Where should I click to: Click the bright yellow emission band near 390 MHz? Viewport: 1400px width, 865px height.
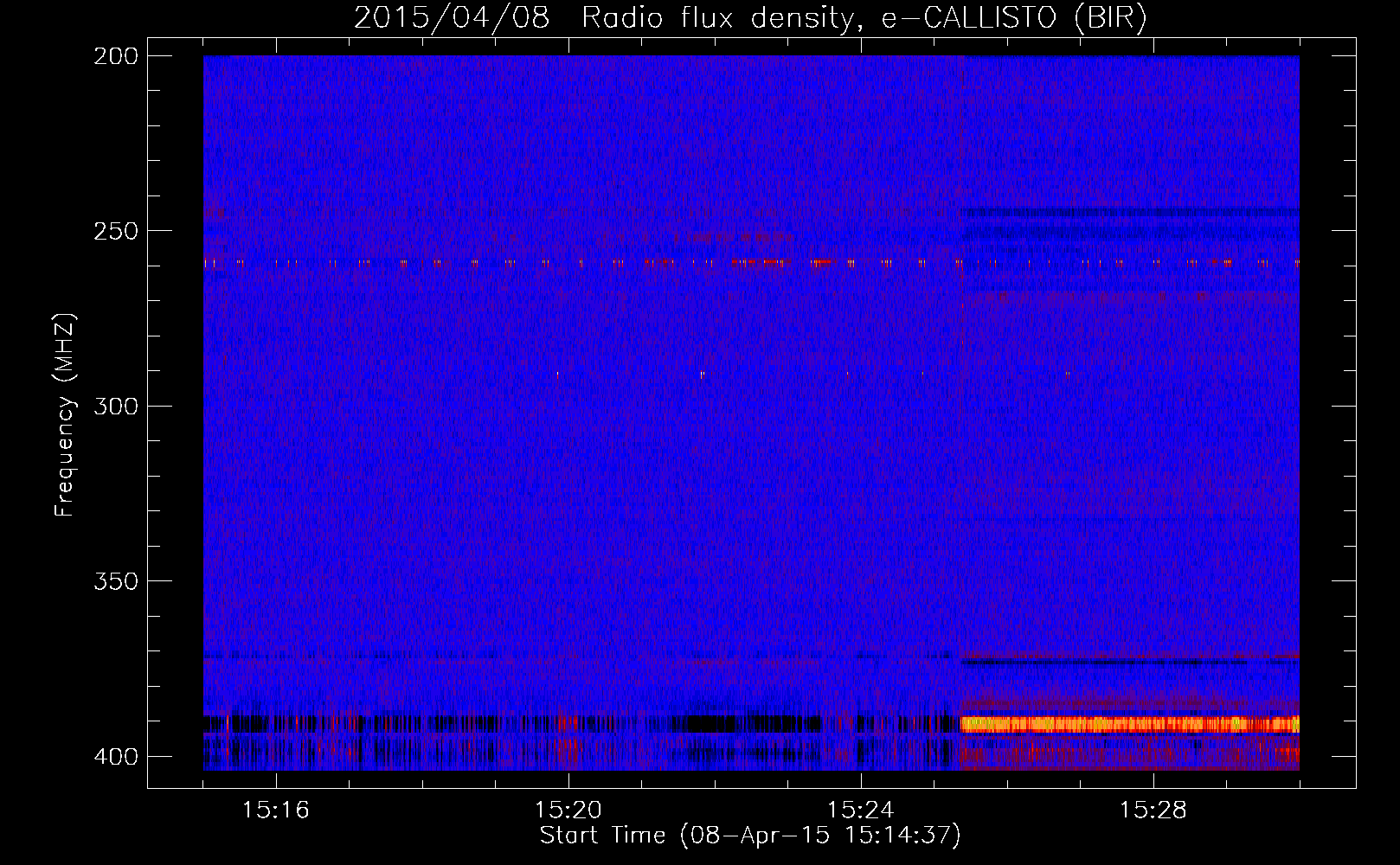[1130, 725]
